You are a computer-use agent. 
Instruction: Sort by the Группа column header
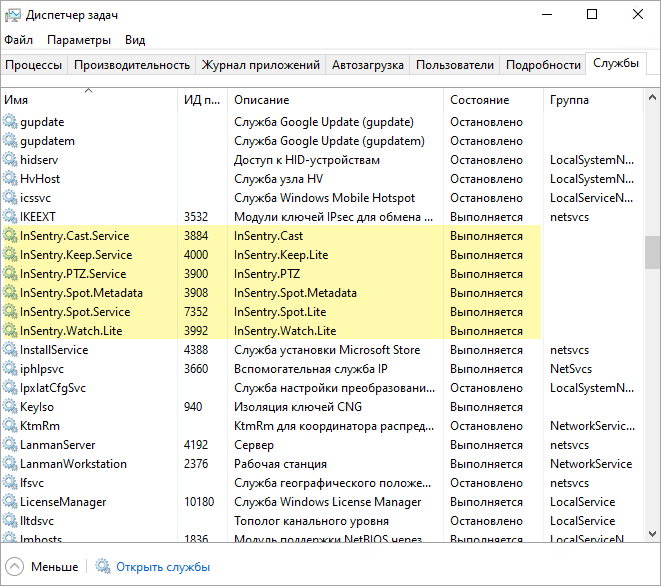pos(594,100)
